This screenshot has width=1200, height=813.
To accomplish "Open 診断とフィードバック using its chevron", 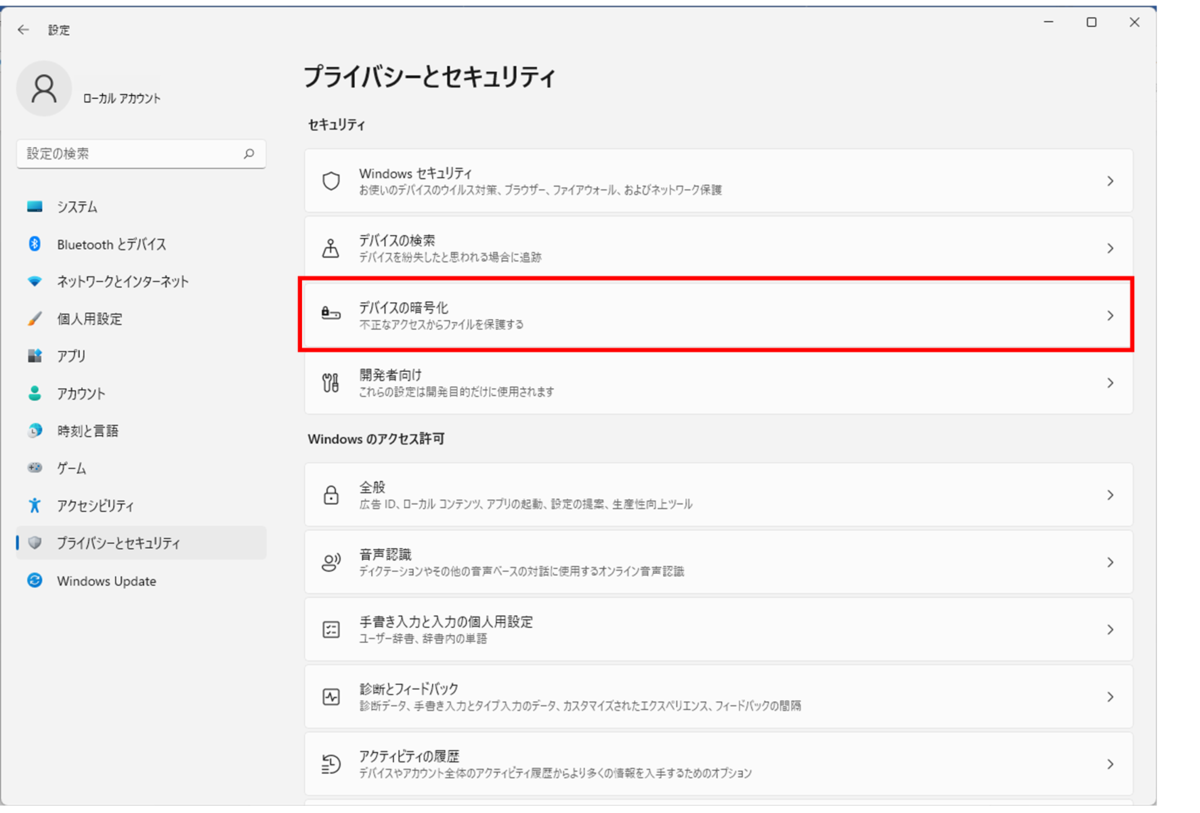I will click(x=1110, y=696).
